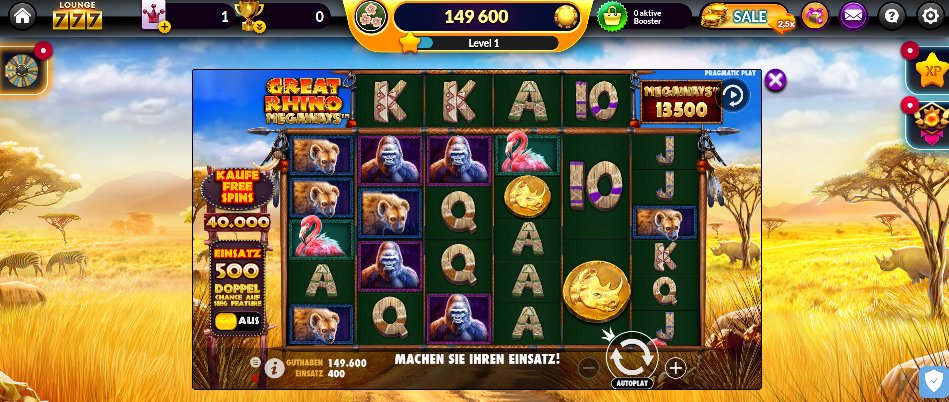Open the Lounge 777 logo
The height and width of the screenshot is (402, 949).
click(77, 16)
